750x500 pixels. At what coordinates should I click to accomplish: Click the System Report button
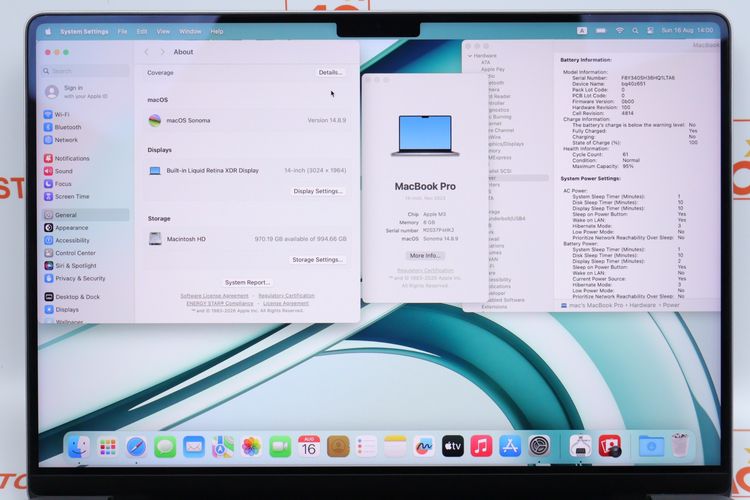[247, 283]
